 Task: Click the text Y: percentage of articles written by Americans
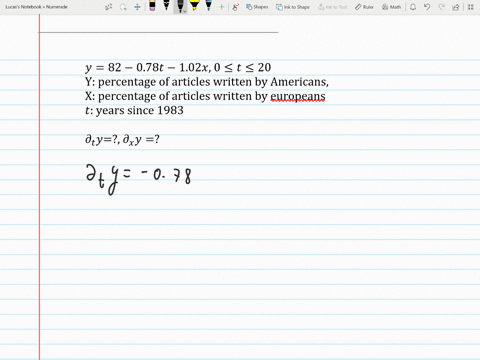click(x=207, y=82)
